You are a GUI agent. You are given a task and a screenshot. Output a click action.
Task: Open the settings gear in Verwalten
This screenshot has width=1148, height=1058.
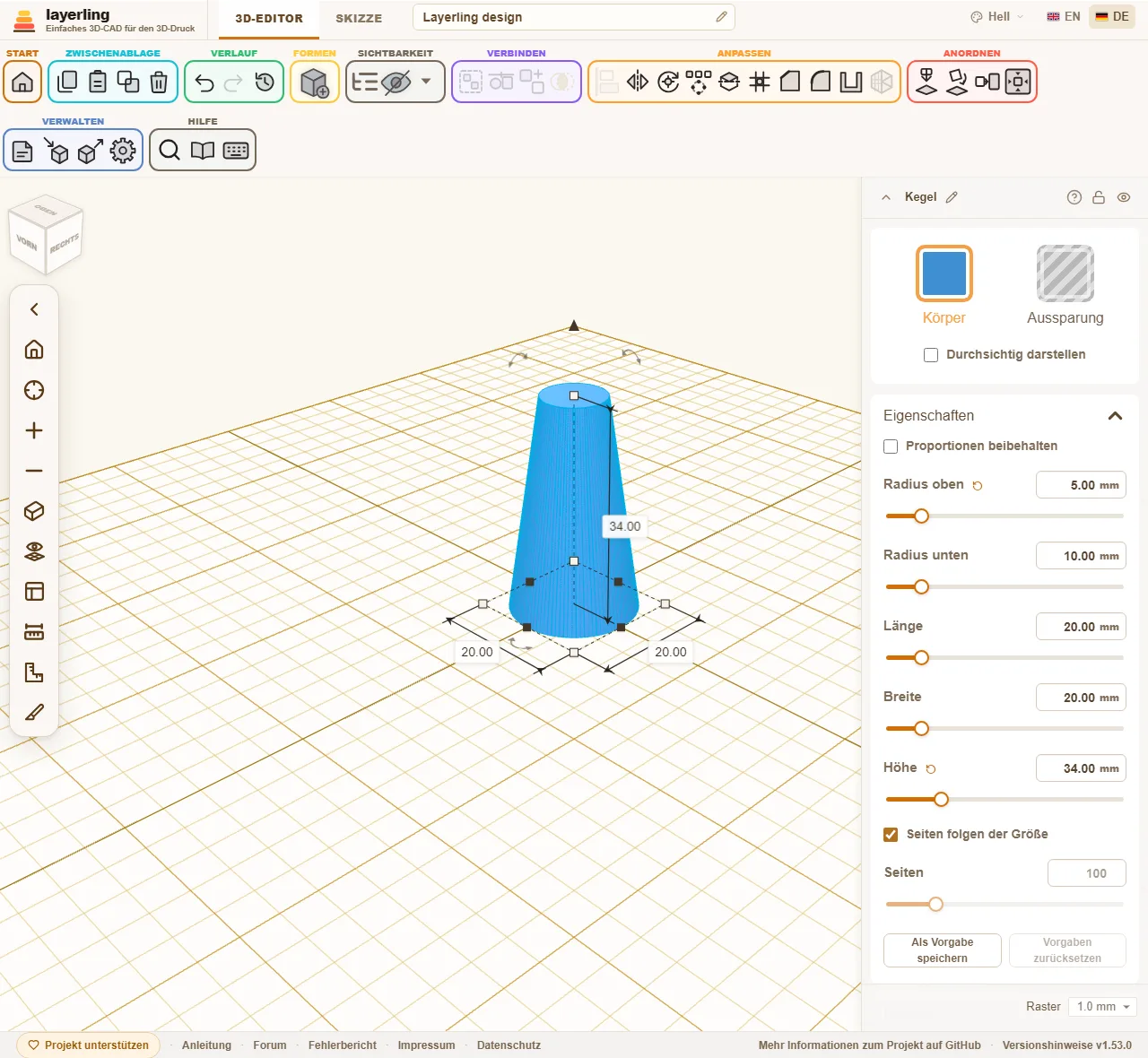[x=123, y=151]
